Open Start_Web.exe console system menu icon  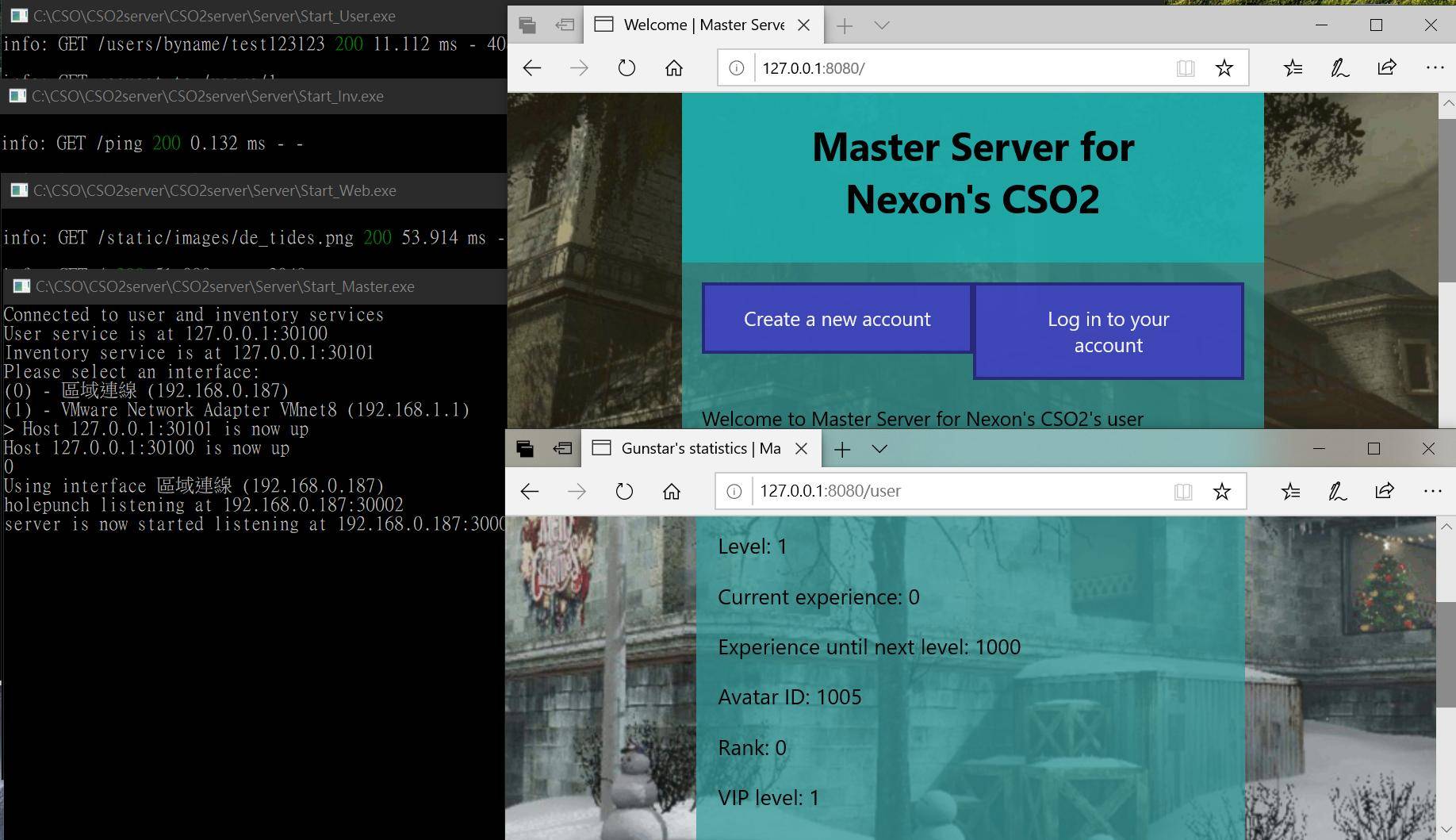19,190
